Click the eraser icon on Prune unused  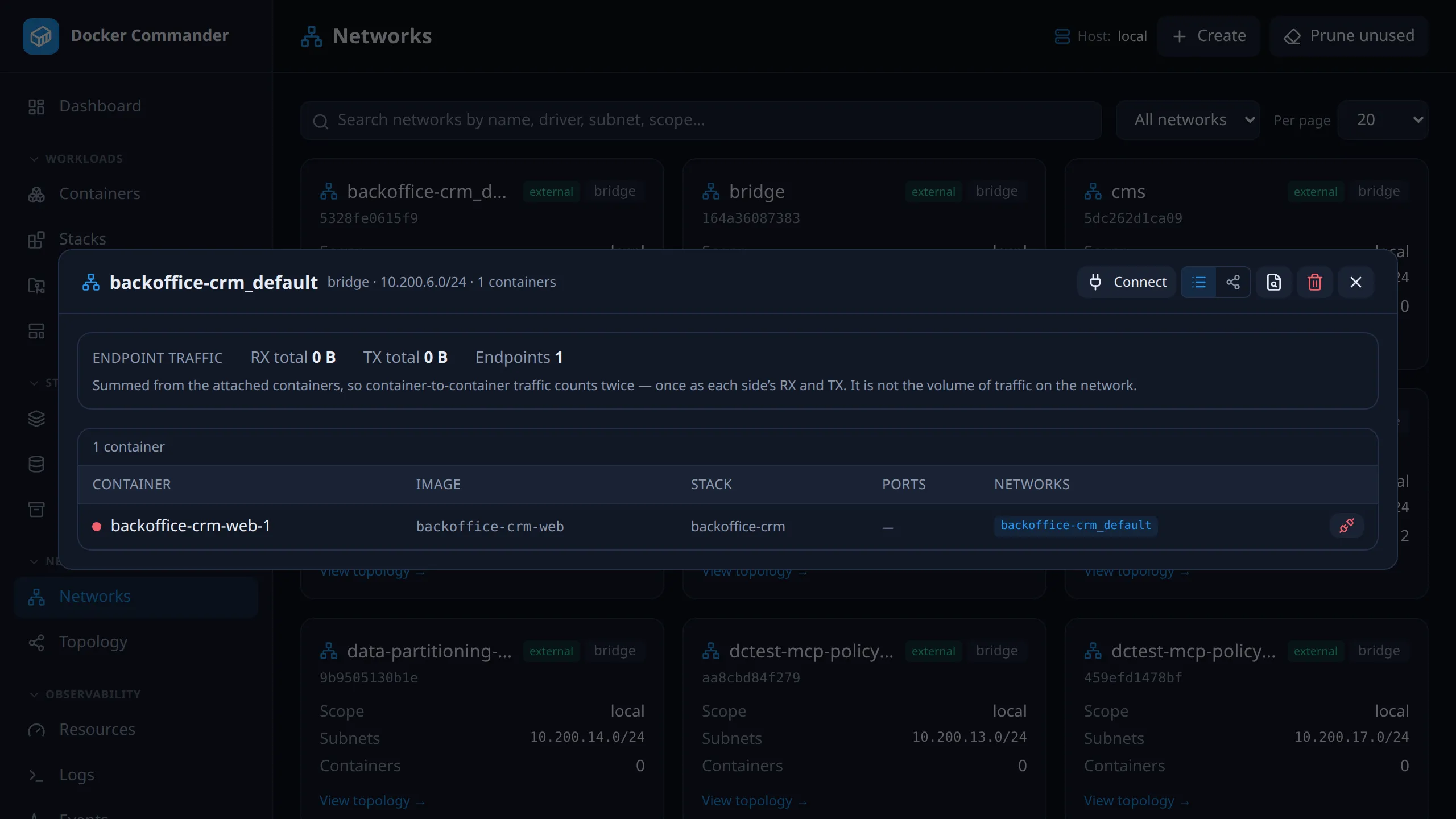coord(1292,36)
